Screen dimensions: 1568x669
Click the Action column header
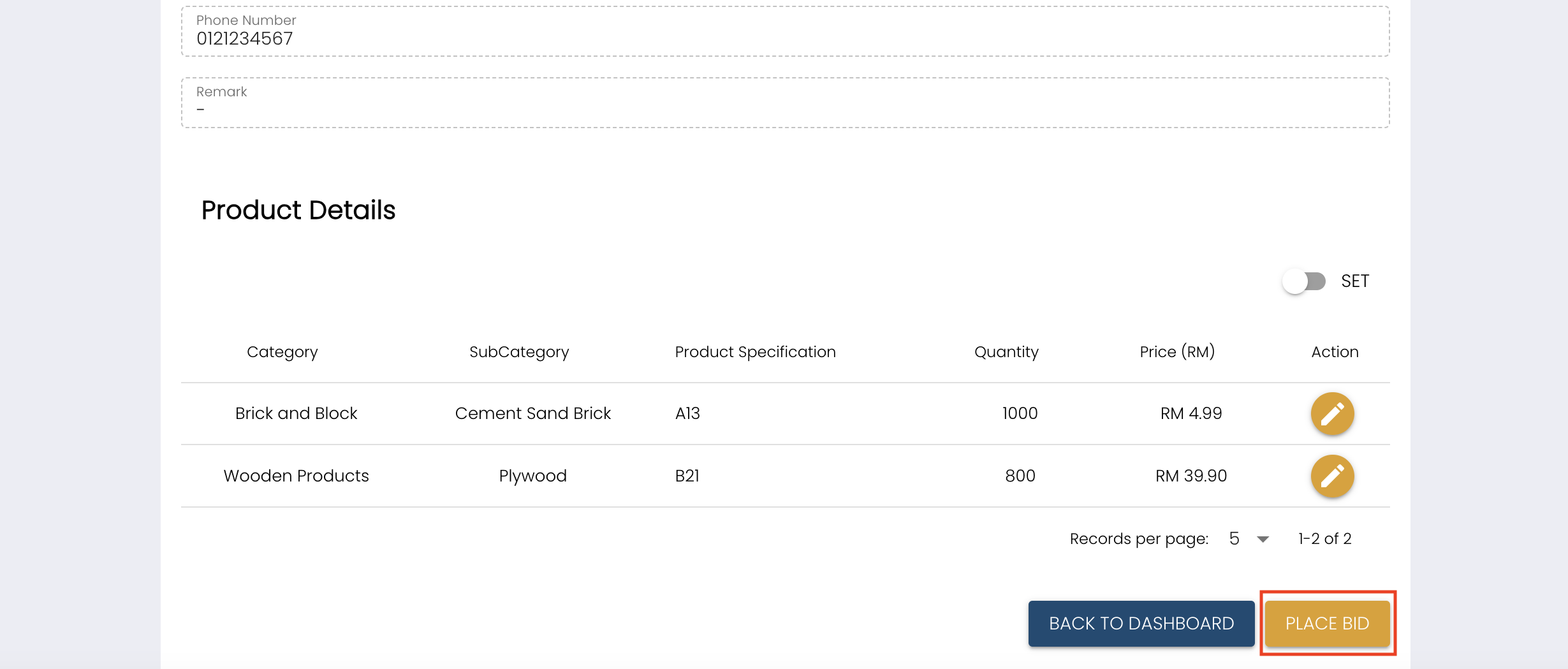coord(1334,352)
